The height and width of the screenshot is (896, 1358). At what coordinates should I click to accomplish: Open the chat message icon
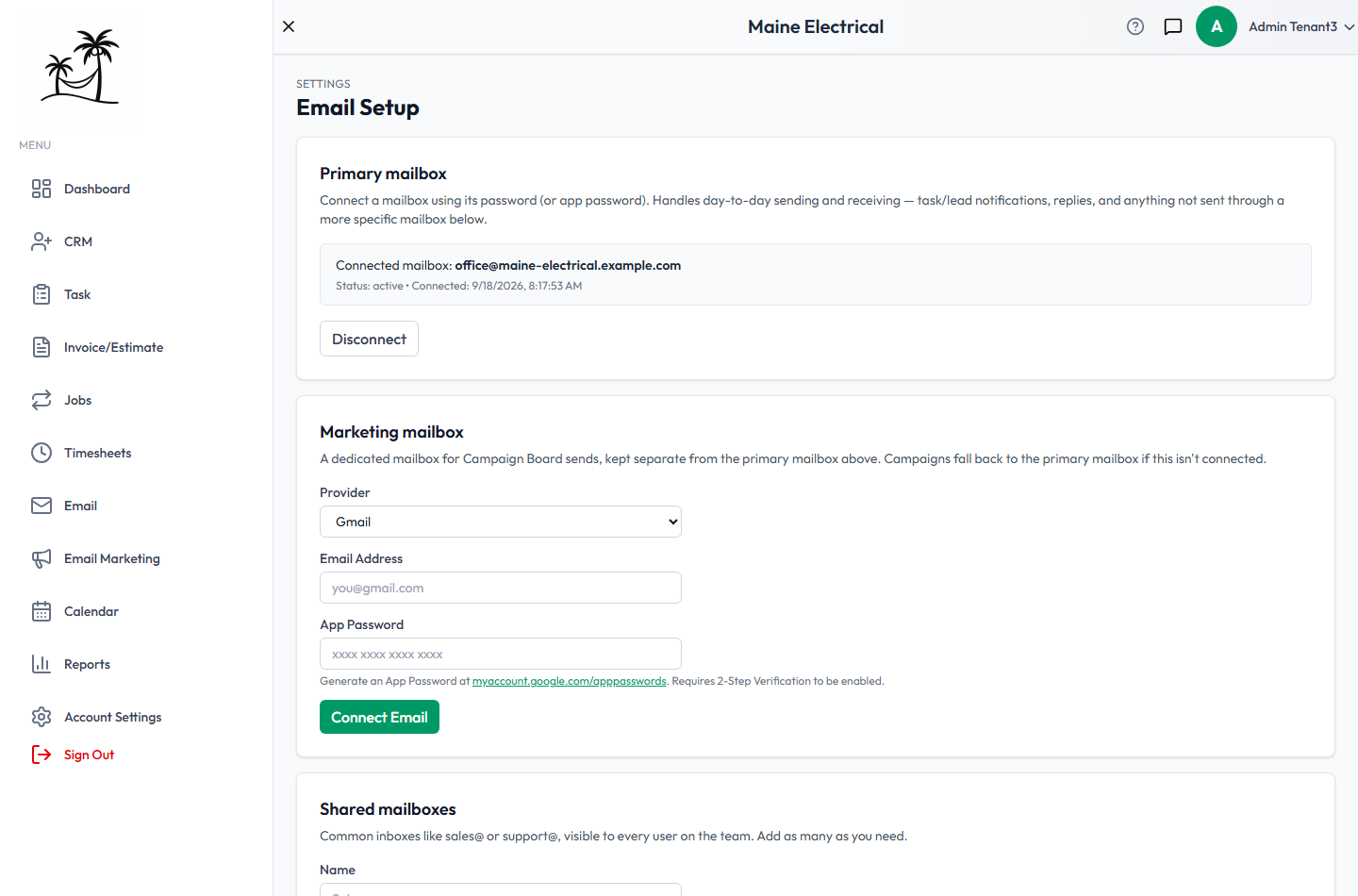point(1173,26)
